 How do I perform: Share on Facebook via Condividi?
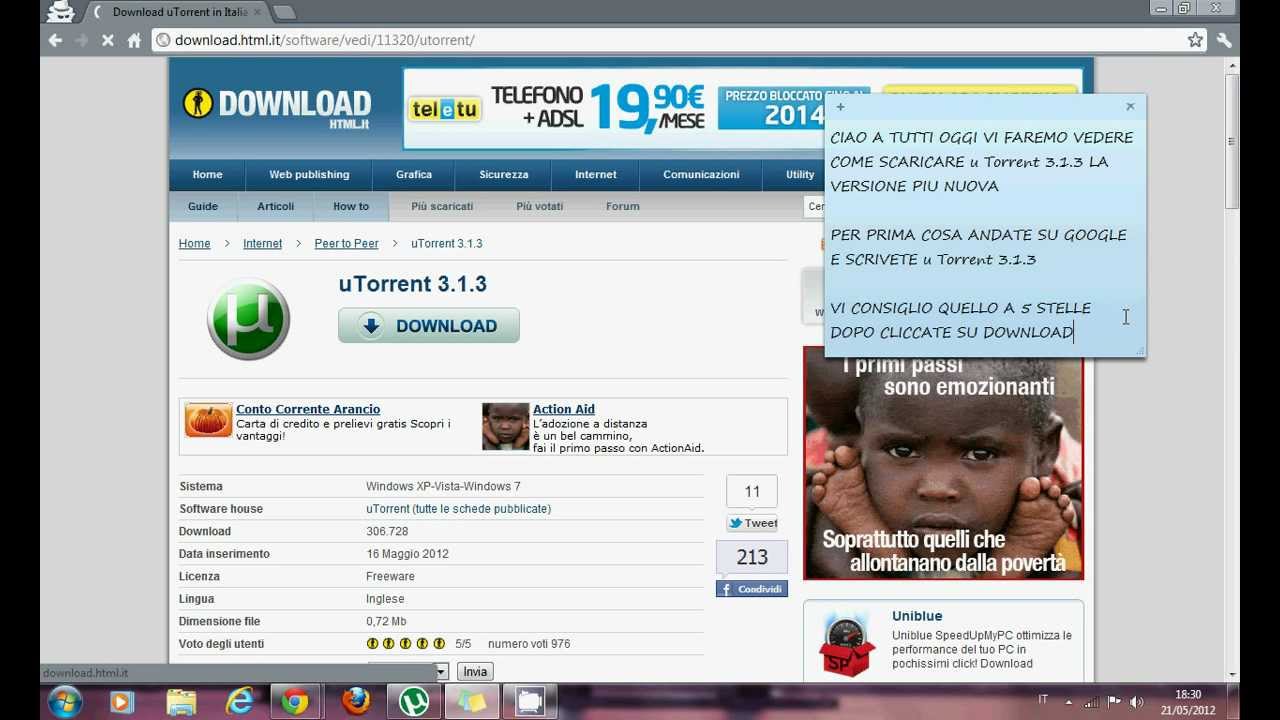[x=752, y=589]
